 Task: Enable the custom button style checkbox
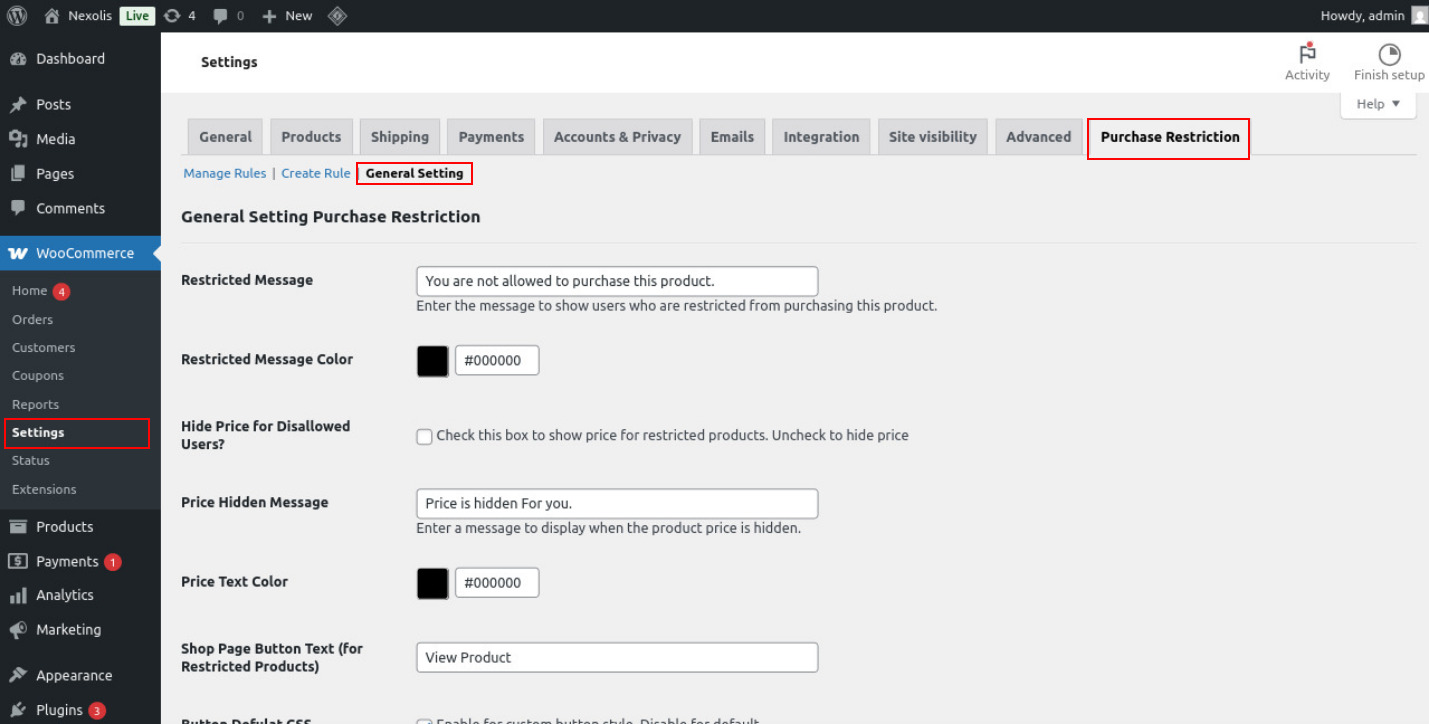pyautogui.click(x=424, y=720)
